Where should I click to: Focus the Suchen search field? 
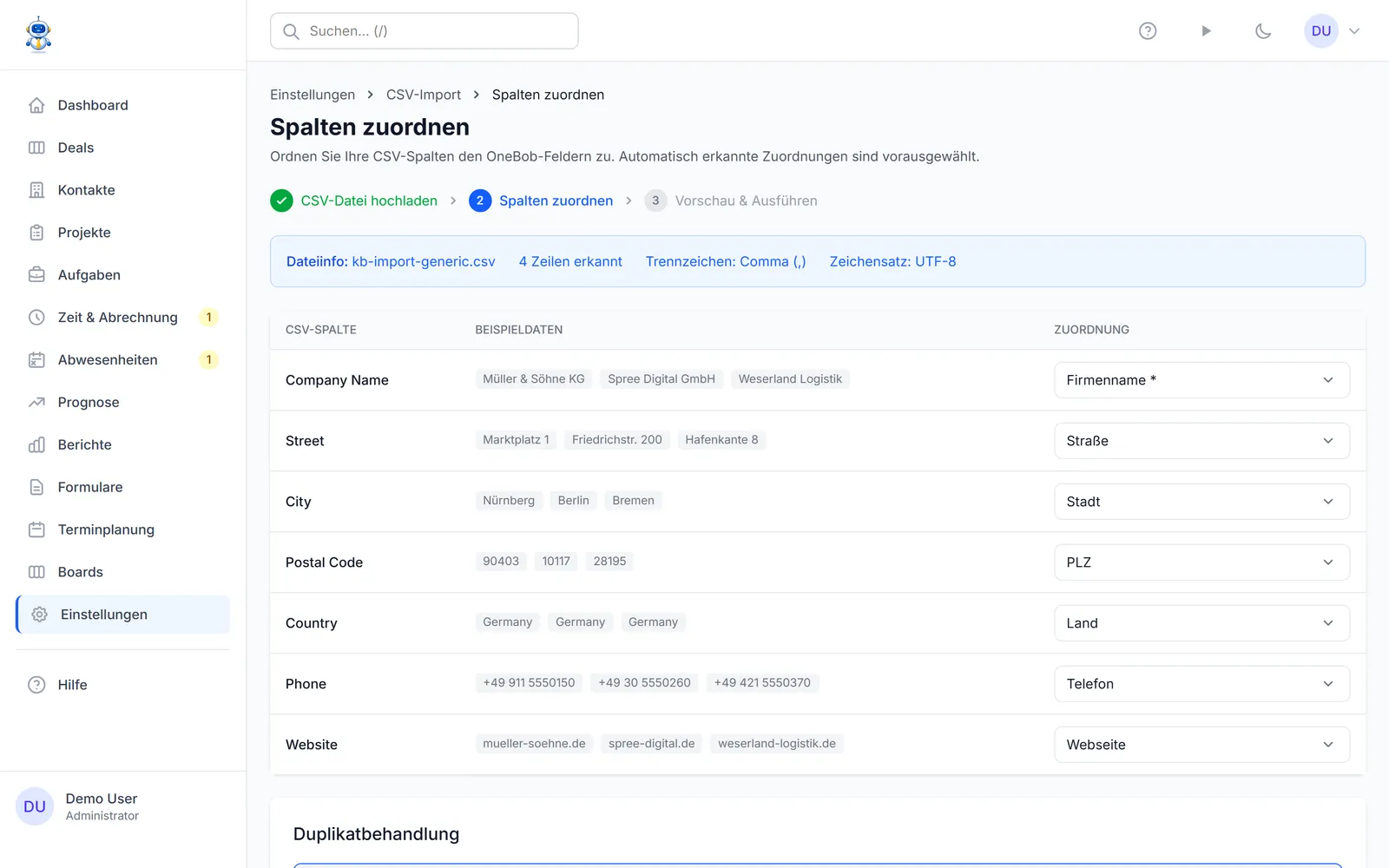coord(425,31)
